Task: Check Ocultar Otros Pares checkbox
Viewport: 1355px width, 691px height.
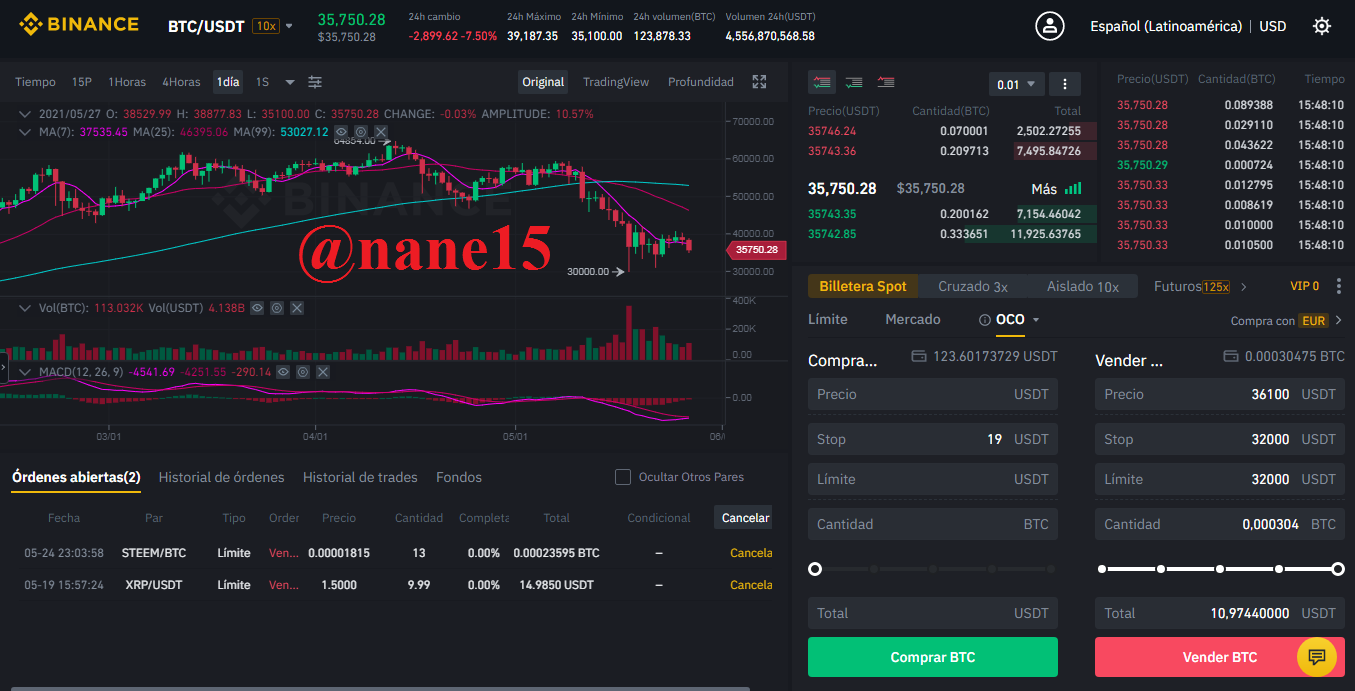Action: click(622, 477)
